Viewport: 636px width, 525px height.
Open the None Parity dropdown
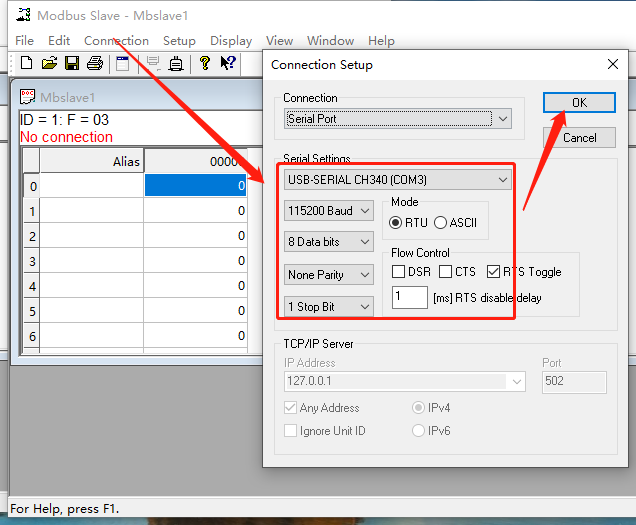coord(329,274)
